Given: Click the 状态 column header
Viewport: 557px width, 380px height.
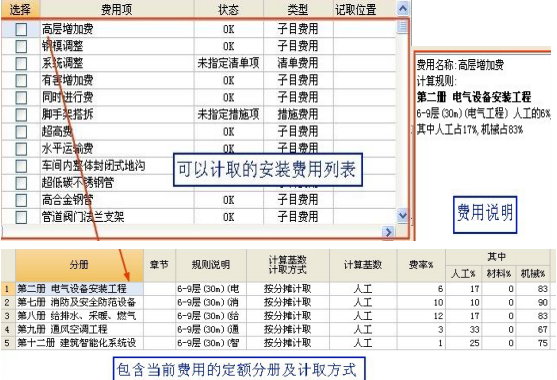Looking at the screenshot, I should (228, 9).
